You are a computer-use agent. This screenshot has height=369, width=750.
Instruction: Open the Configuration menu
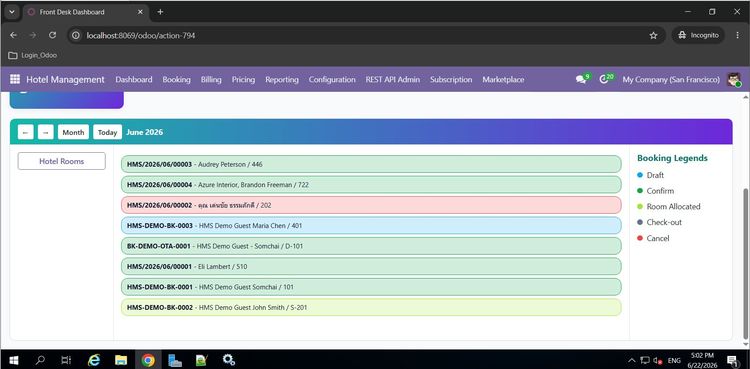click(332, 79)
